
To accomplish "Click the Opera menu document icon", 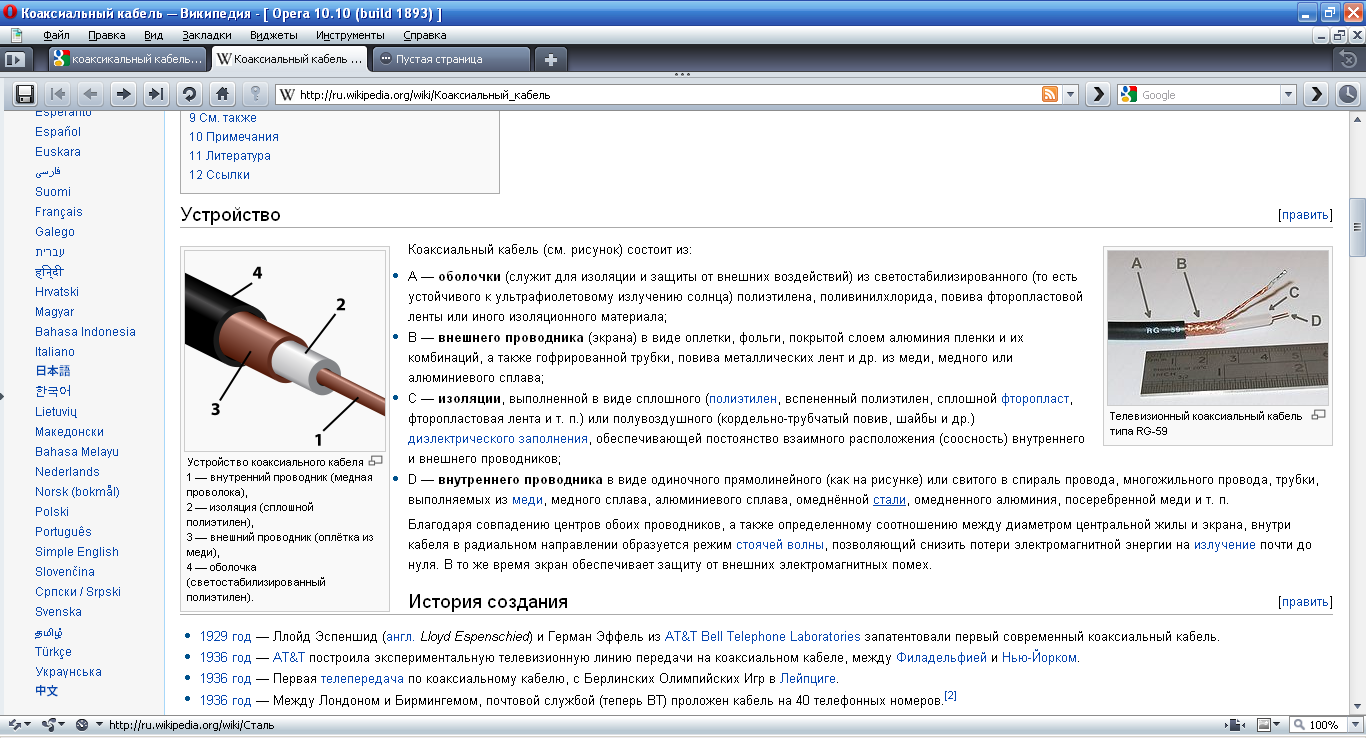I will pyautogui.click(x=17, y=34).
